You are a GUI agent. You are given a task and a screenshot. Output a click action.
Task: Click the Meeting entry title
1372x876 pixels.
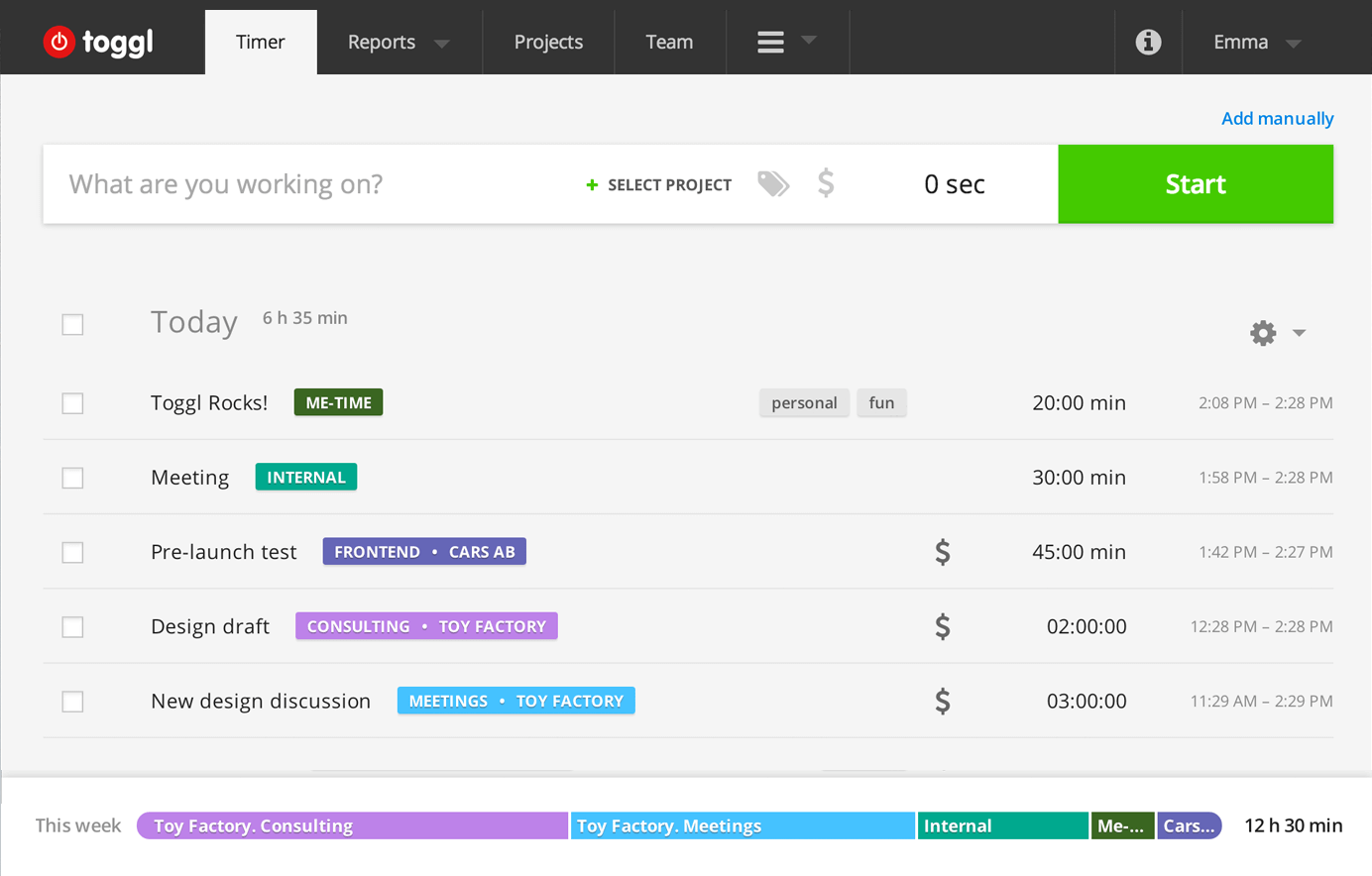coord(189,478)
